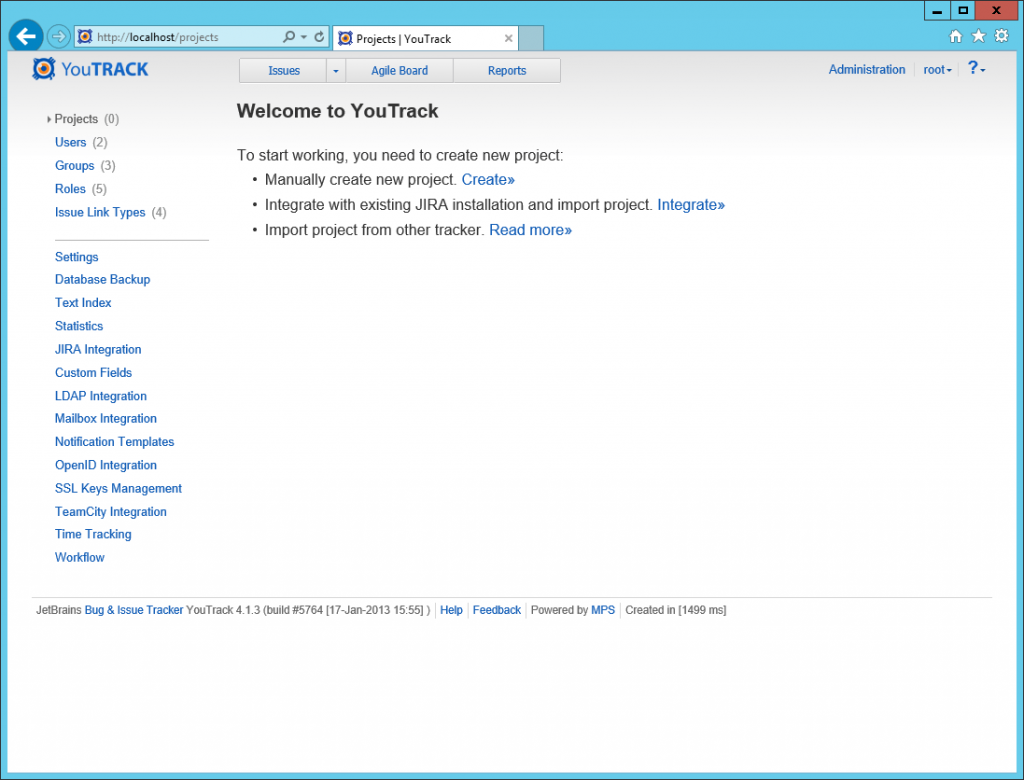Open the Help question mark menu
This screenshot has width=1024, height=780.
click(976, 69)
